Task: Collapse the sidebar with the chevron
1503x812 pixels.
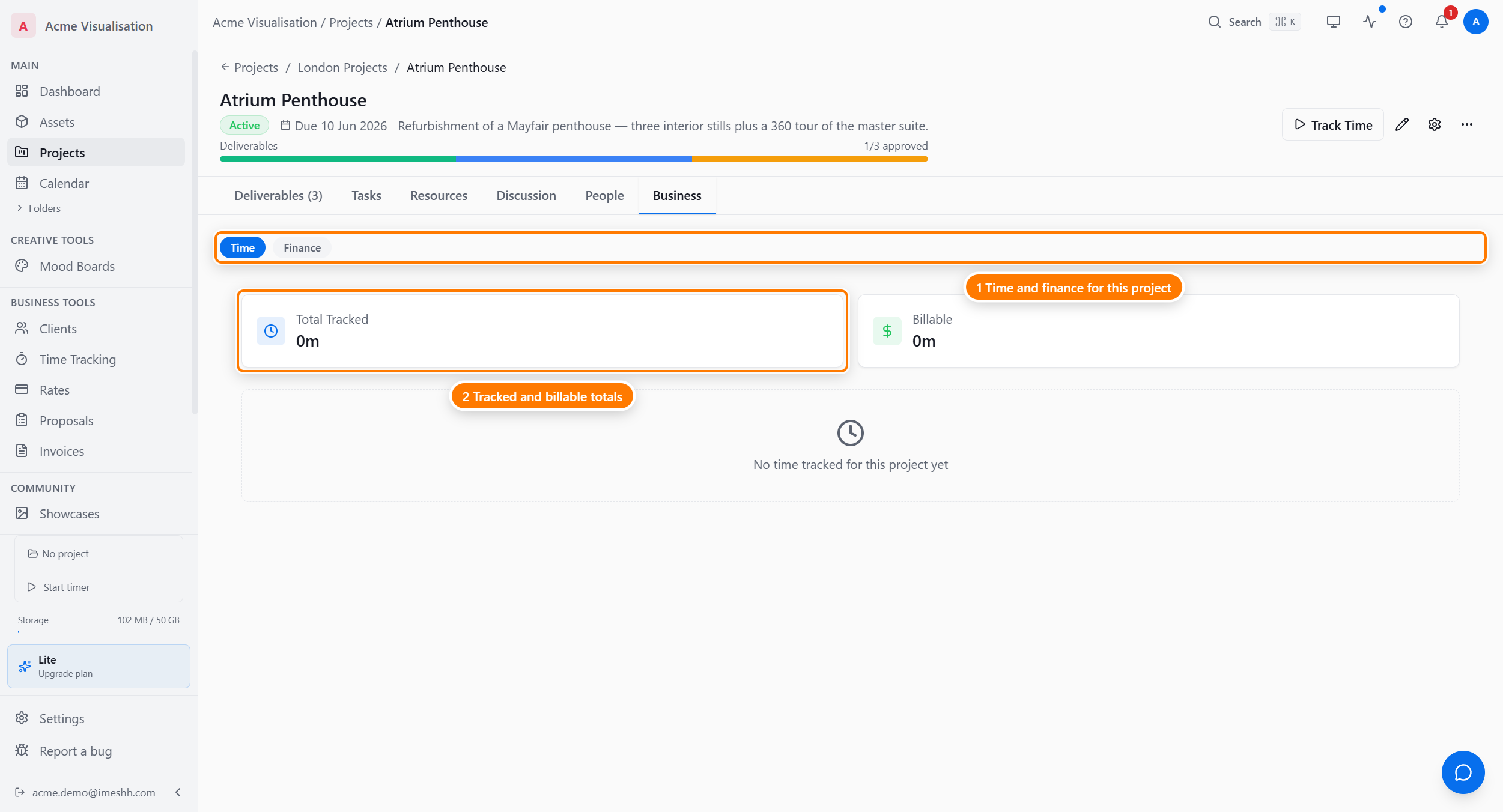Action: [x=178, y=792]
